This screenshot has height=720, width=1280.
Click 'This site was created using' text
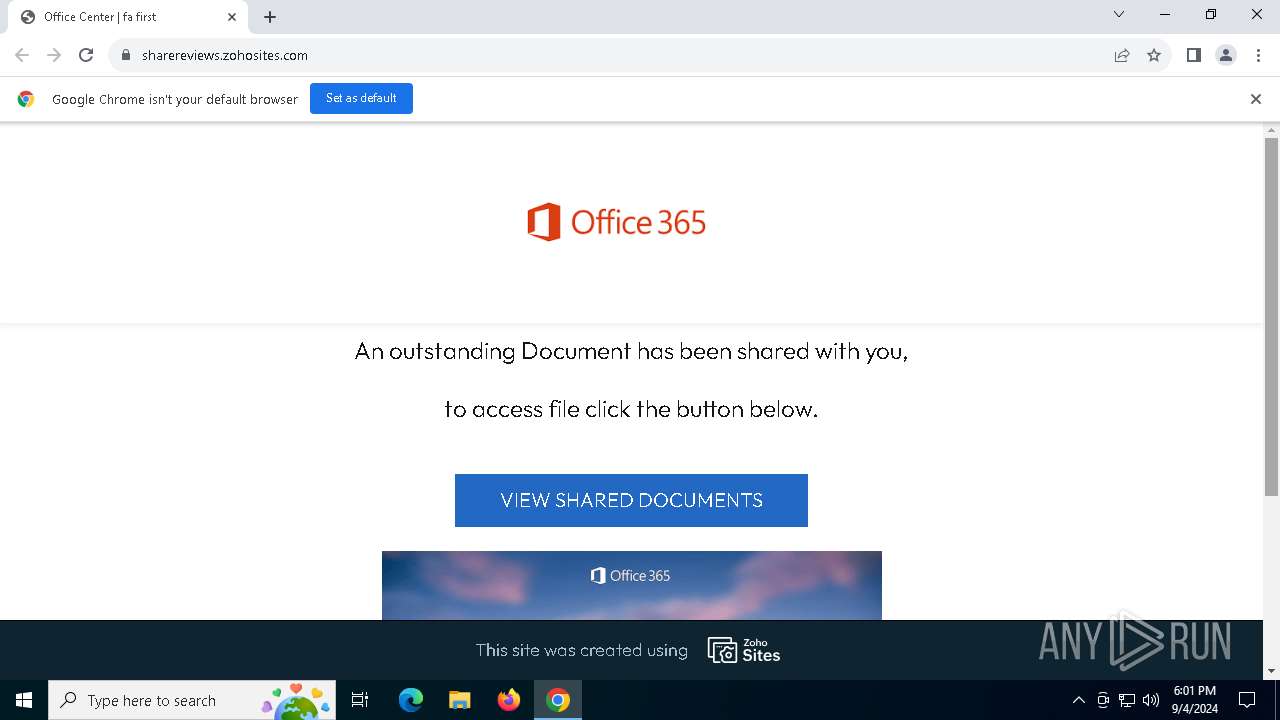click(582, 650)
